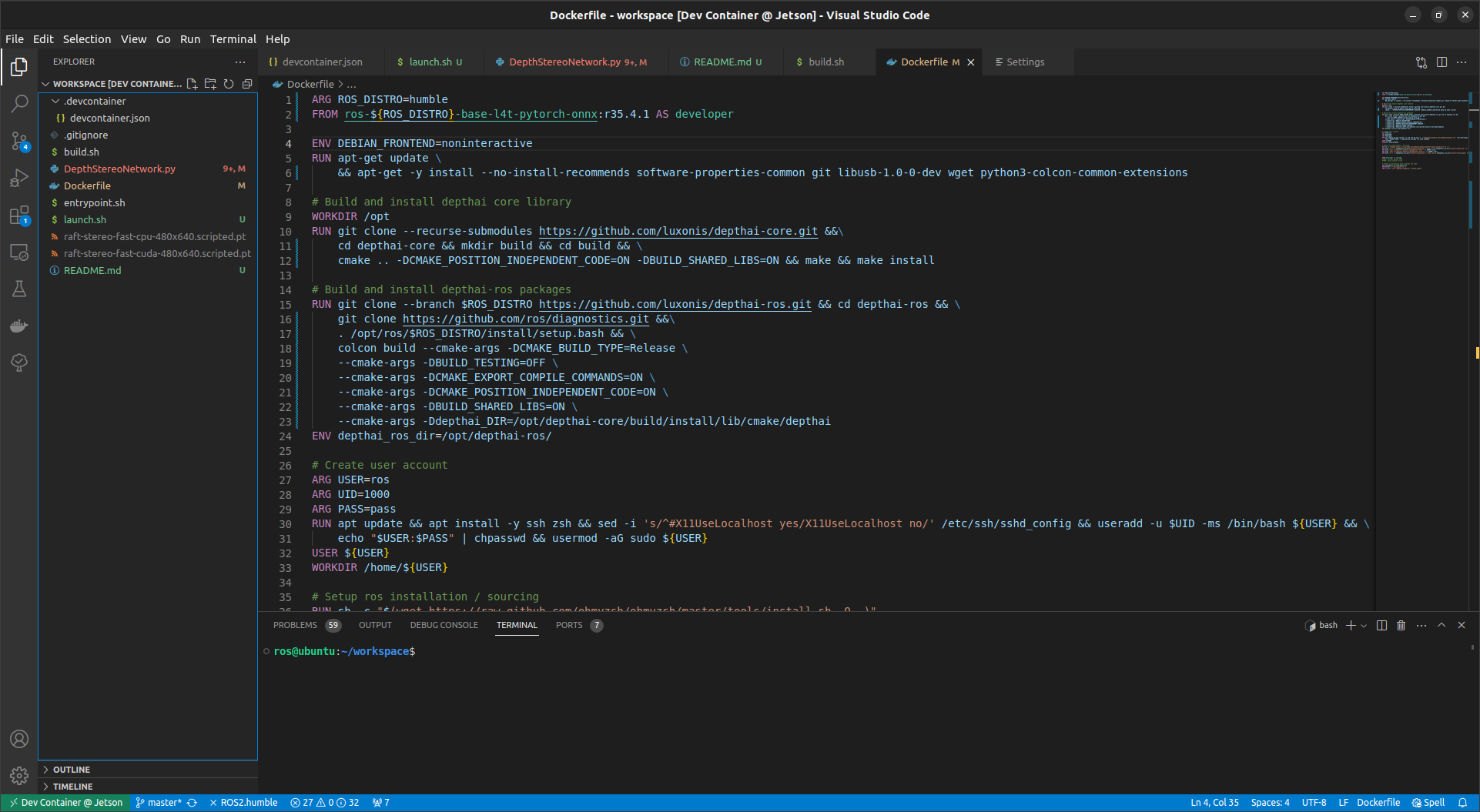Open editor more actions menu
Image resolution: width=1480 pixels, height=812 pixels.
coord(1462,62)
